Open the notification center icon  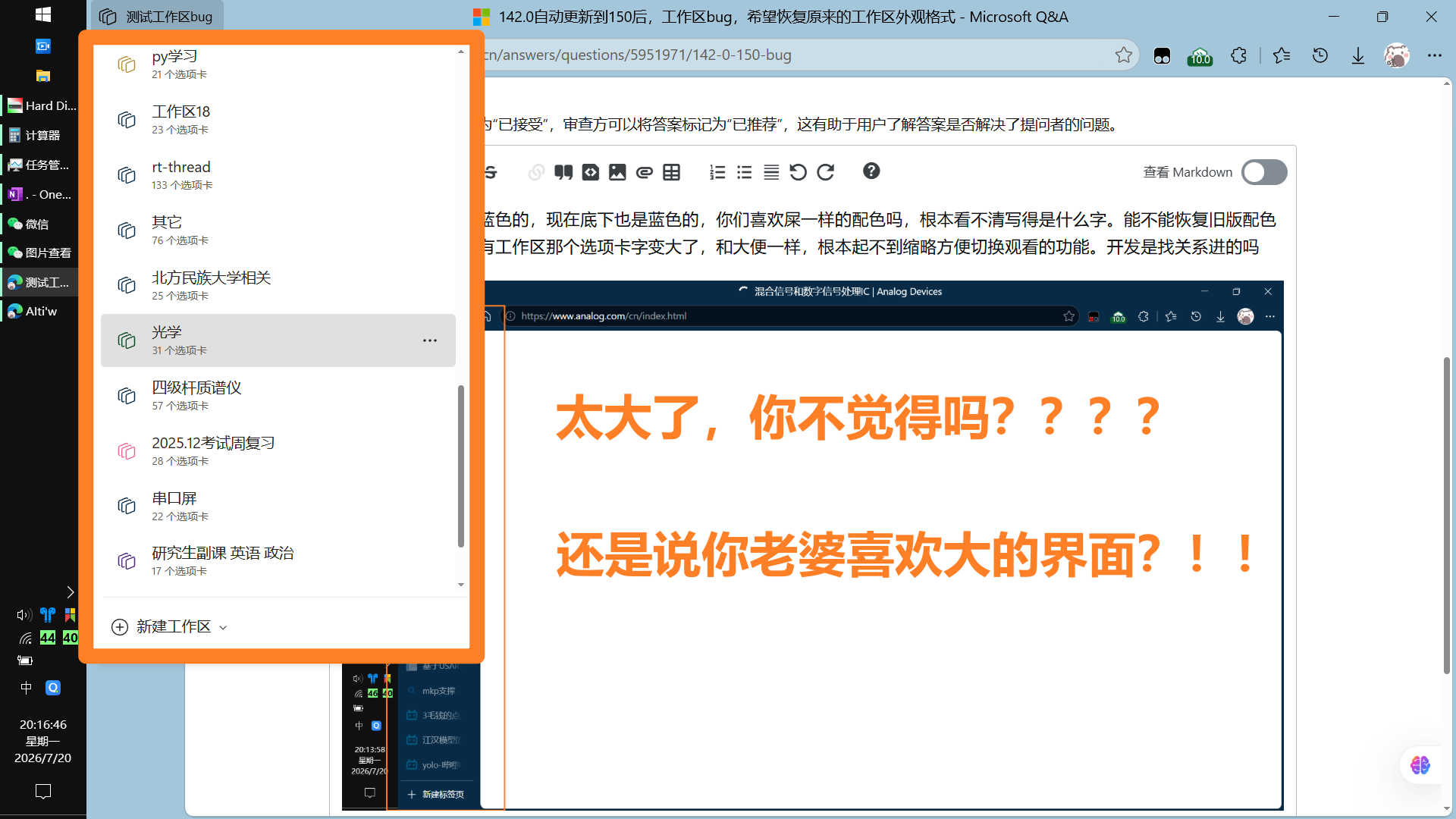pos(43,792)
